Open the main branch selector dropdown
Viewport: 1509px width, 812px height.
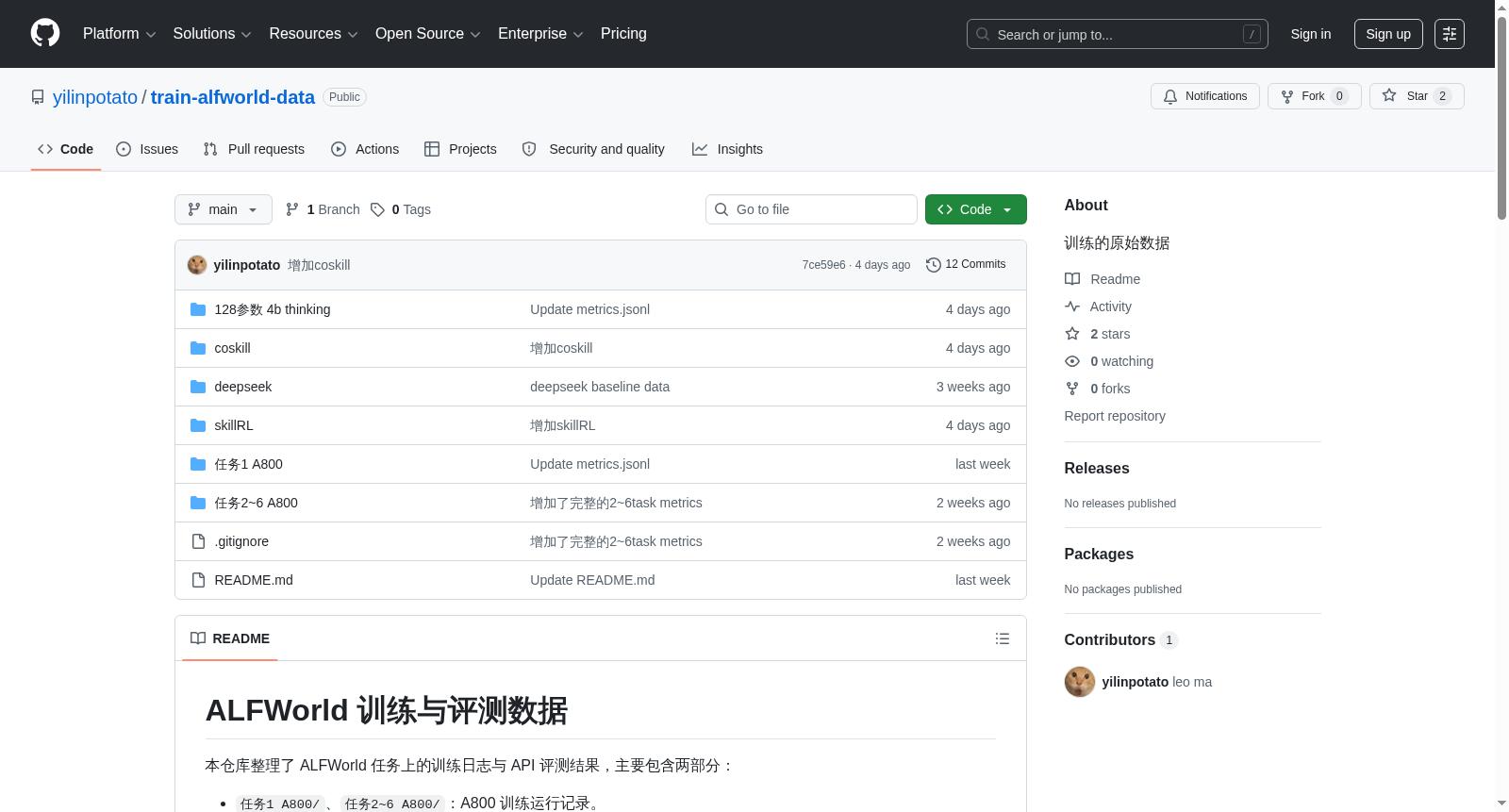click(224, 209)
